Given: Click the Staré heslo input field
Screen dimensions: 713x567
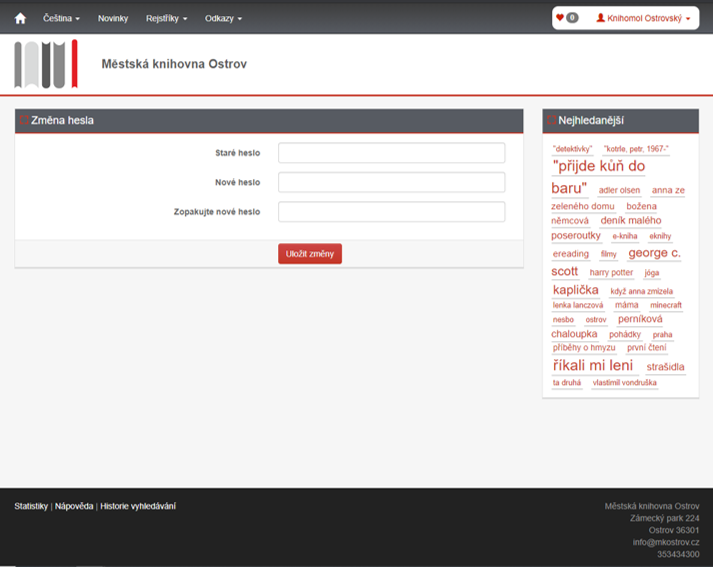Looking at the screenshot, I should tap(391, 153).
